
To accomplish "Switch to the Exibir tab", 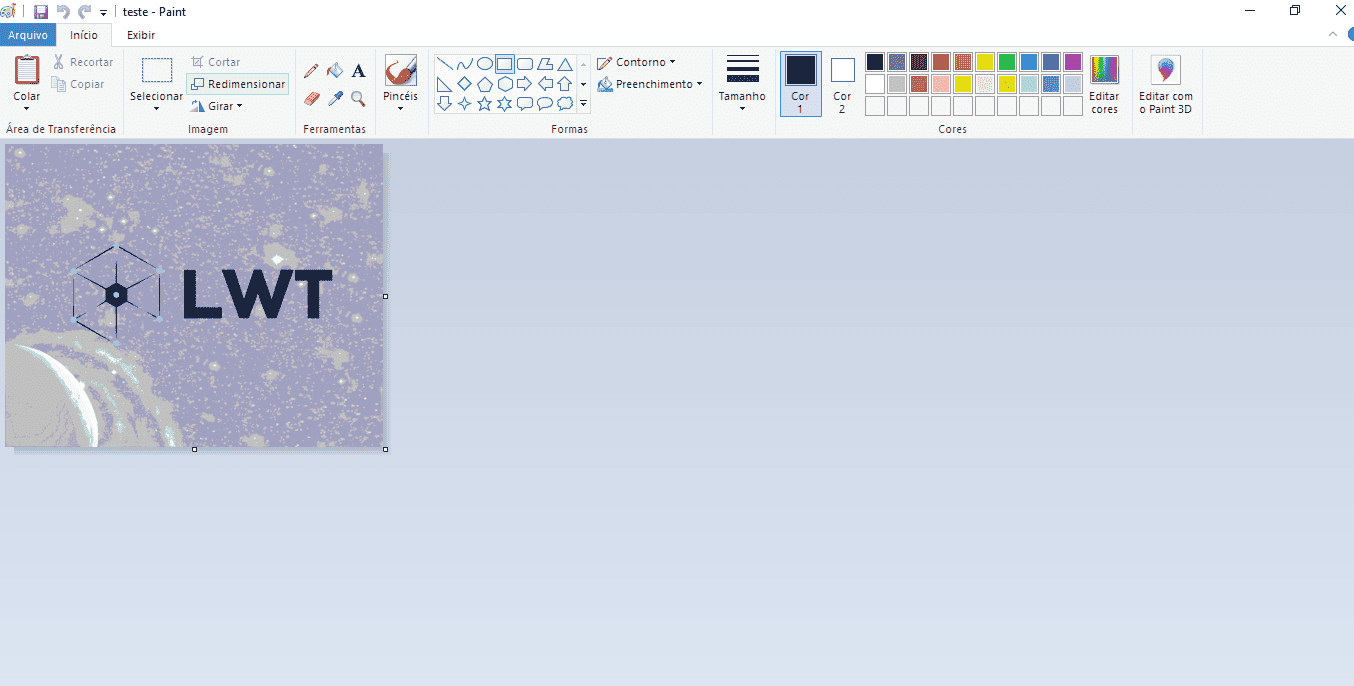I will click(140, 35).
